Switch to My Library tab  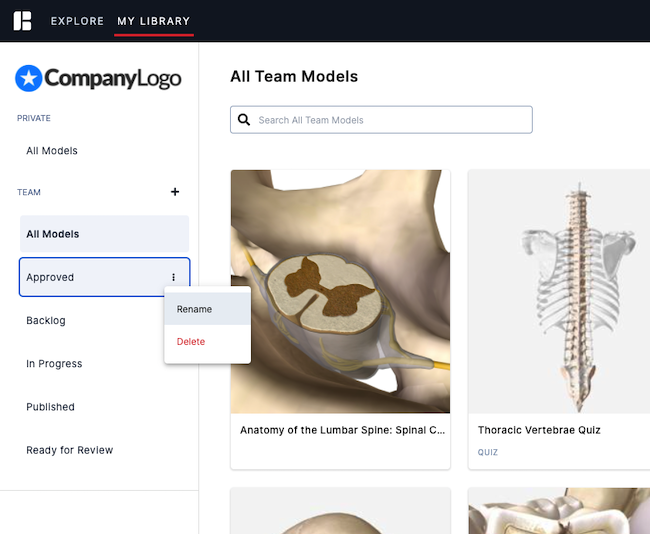(154, 21)
